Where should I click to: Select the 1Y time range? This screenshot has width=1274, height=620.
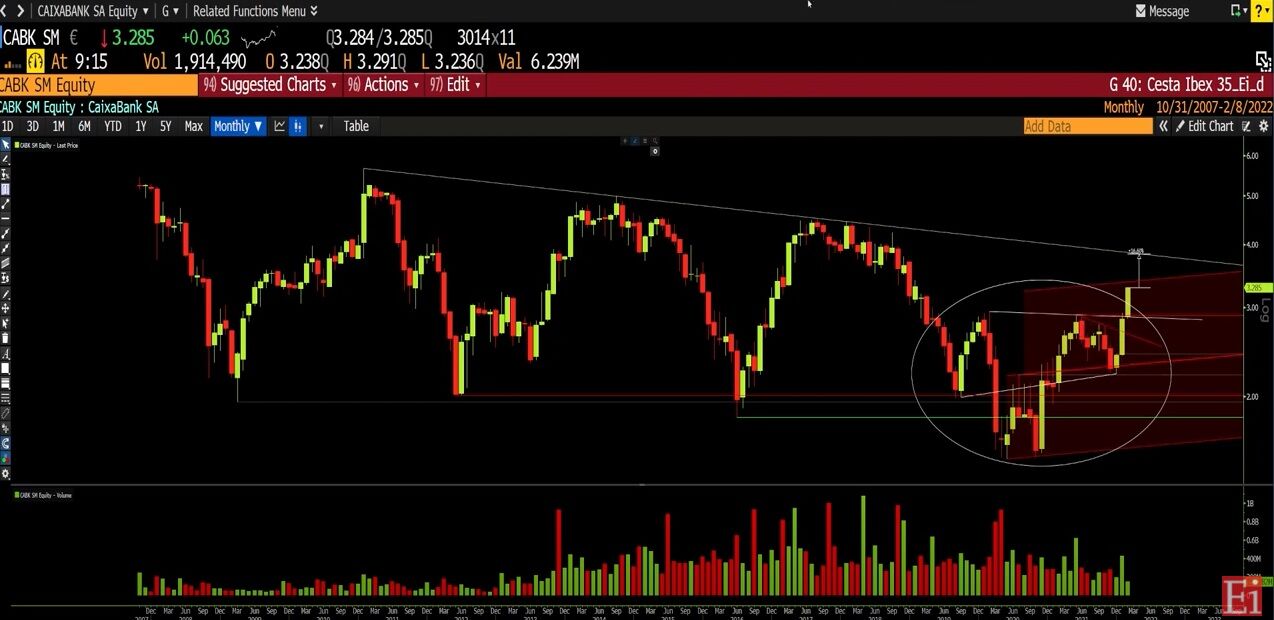click(141, 126)
